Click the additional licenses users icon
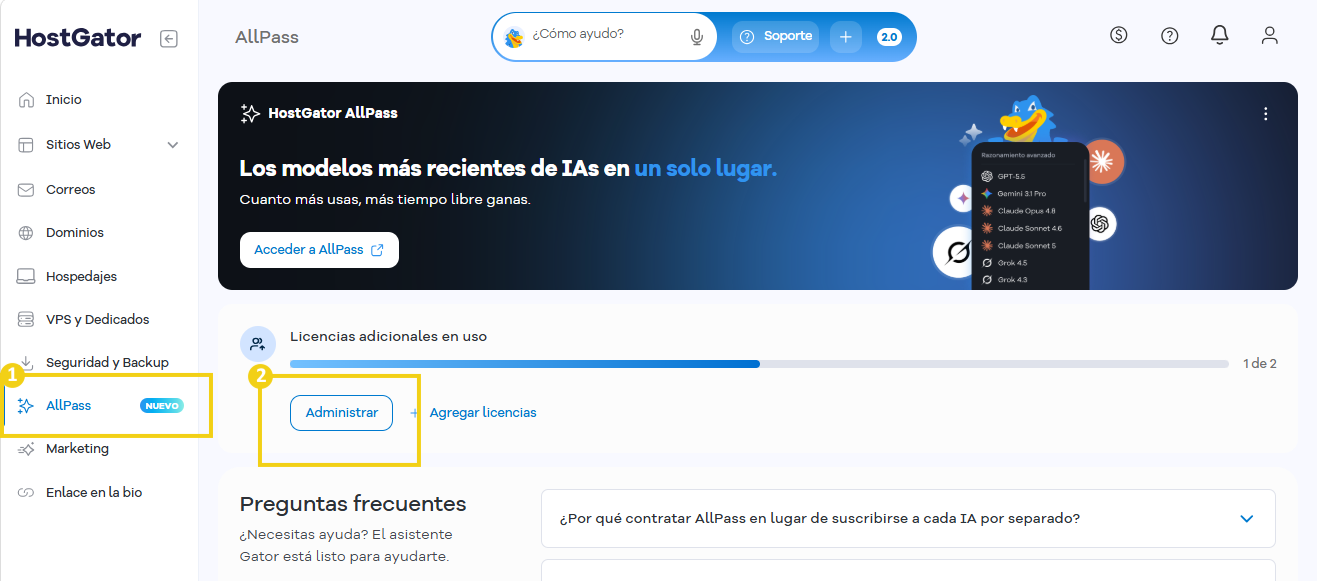 257,344
